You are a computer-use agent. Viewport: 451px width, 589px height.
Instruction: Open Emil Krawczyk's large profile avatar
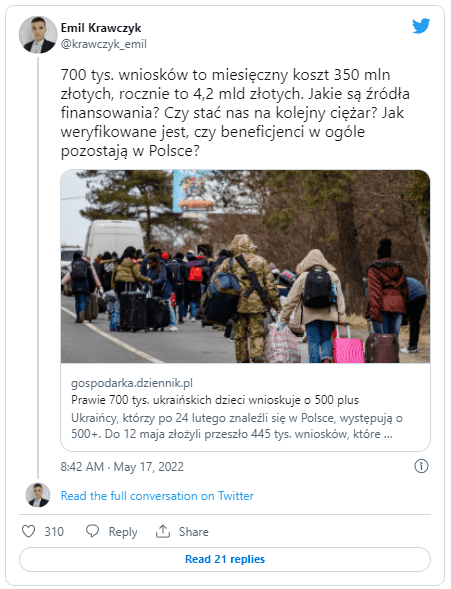tap(38, 35)
